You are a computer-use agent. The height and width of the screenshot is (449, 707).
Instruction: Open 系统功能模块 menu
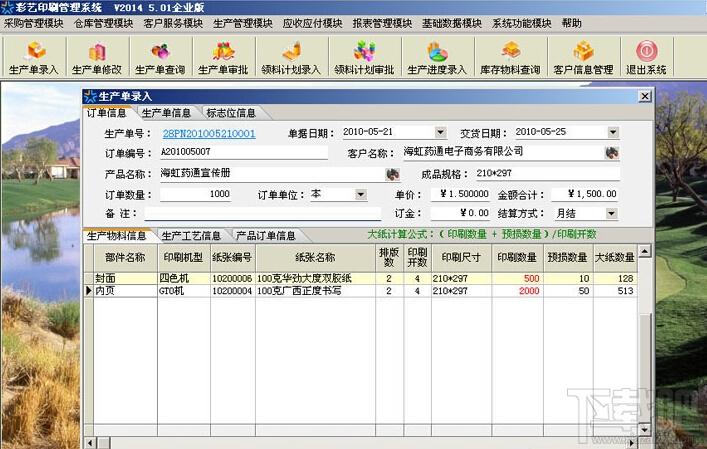[522, 23]
